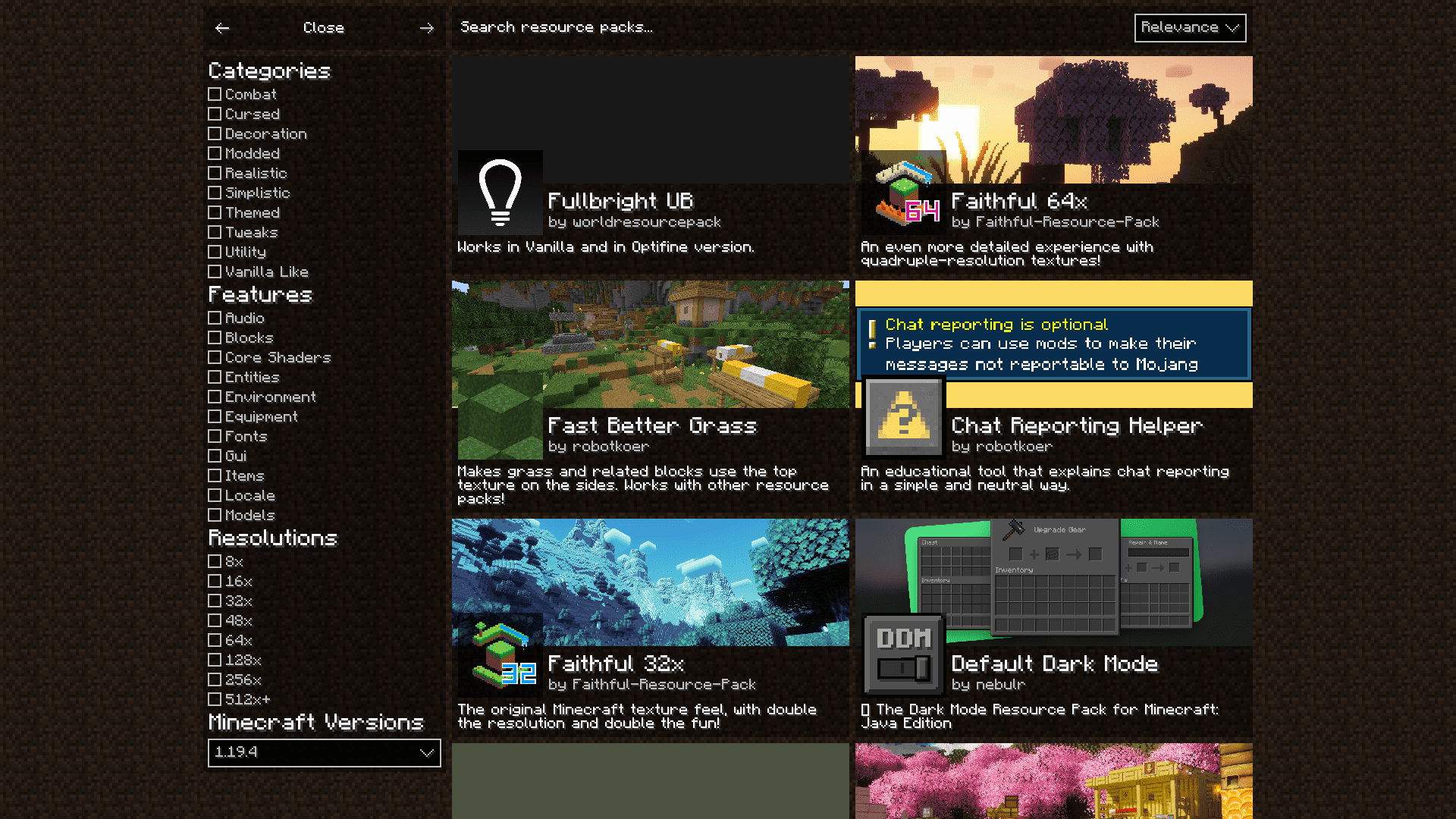Screen dimensions: 1456x819
Task: Check the Utility category
Action: [215, 252]
